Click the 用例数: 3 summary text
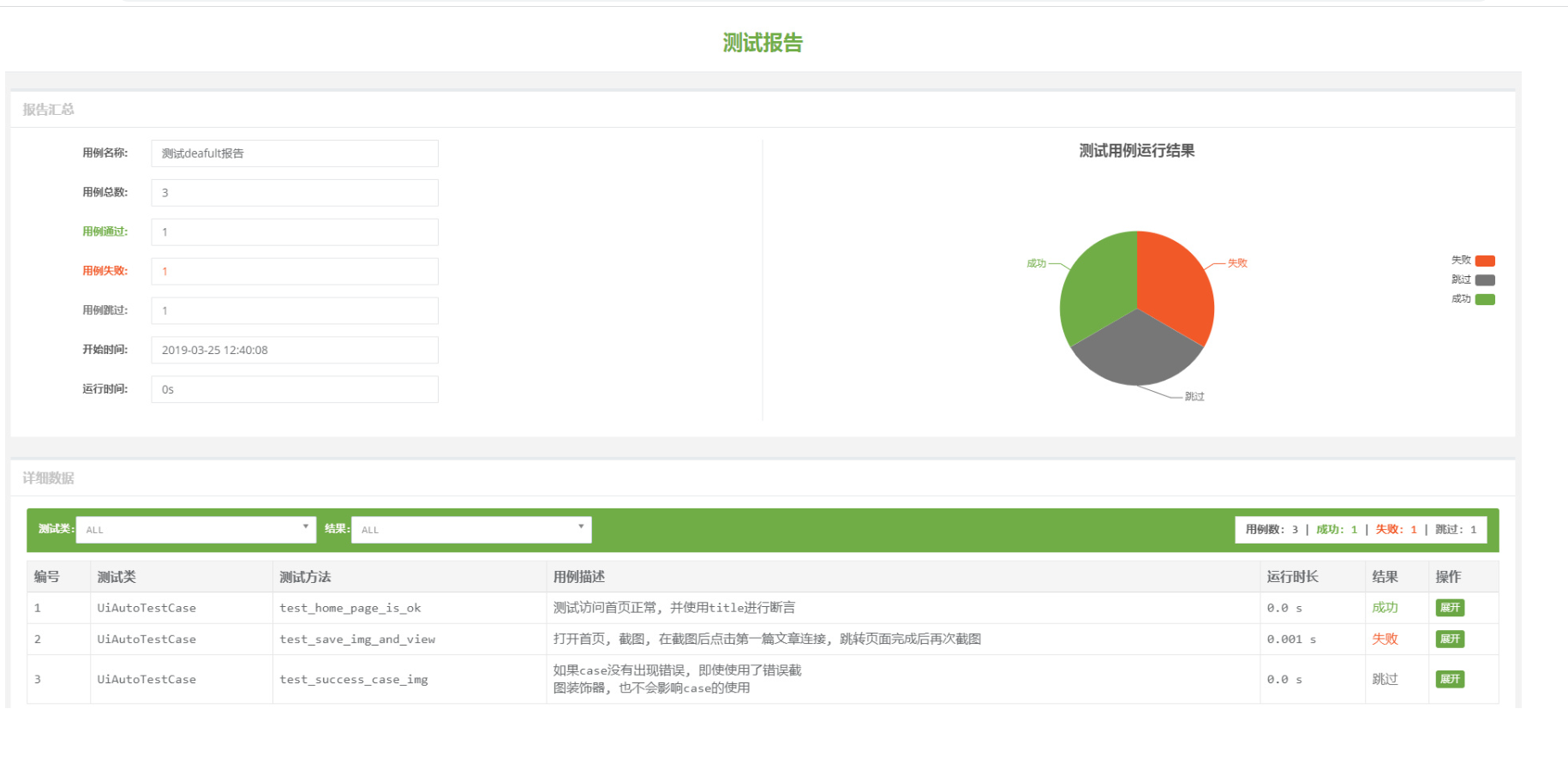1568x763 pixels. pos(1272,530)
